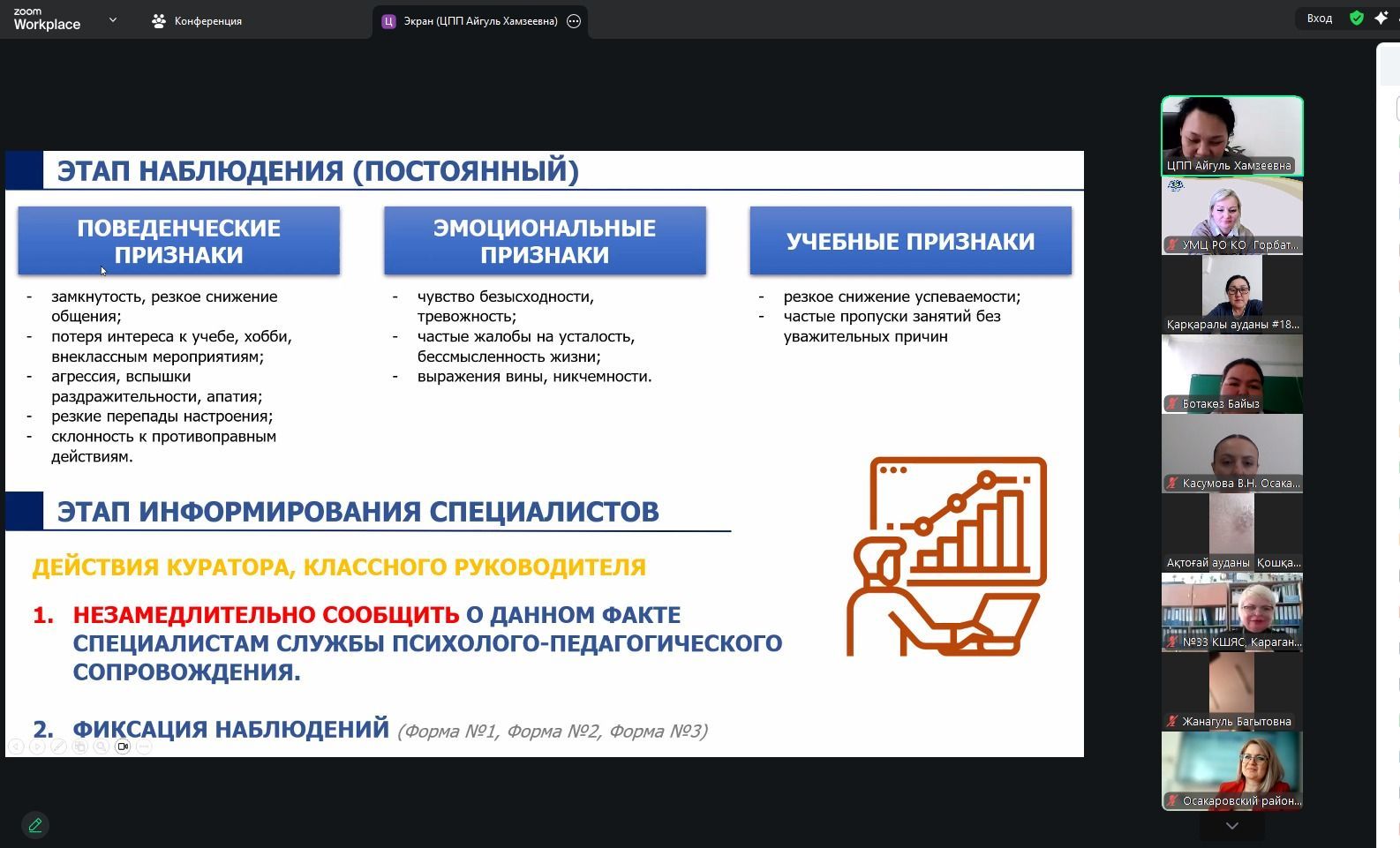Click the slide show pen tool icon
1400x848 pixels.
pos(58,747)
